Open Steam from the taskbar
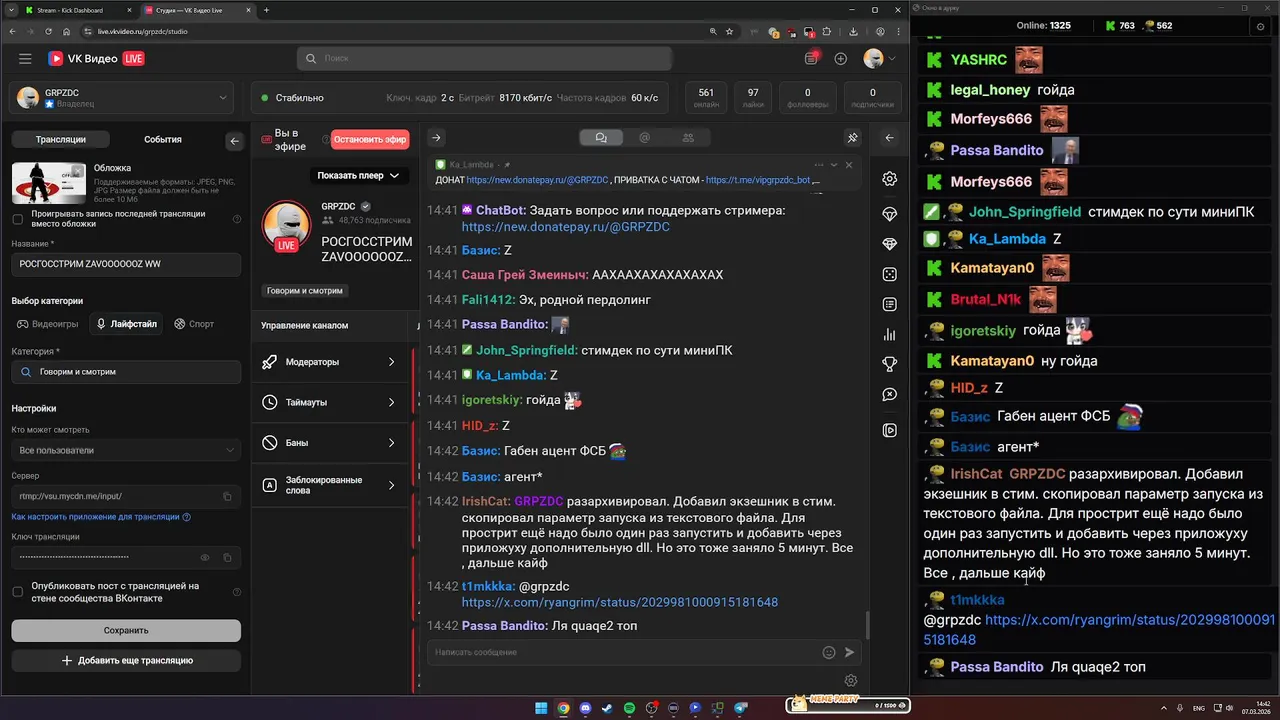This screenshot has height=720, width=1280. coord(608,708)
